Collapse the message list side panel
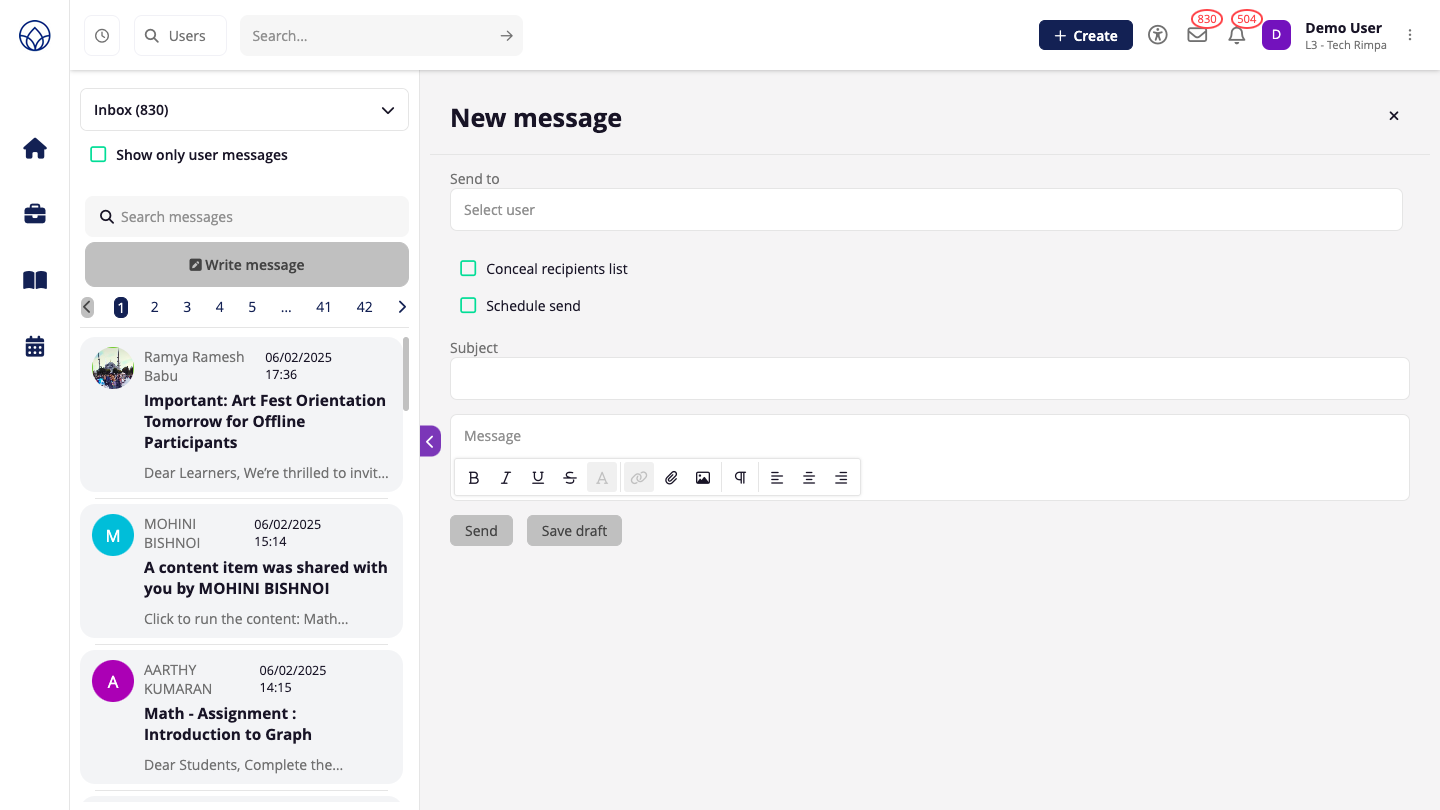Image resolution: width=1440 pixels, height=810 pixels. 430,441
